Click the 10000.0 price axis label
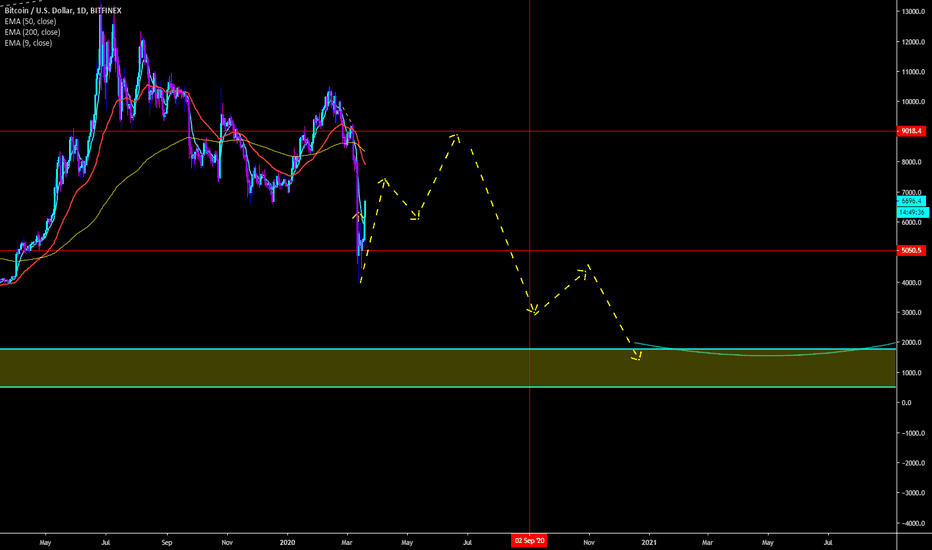932x550 pixels. click(913, 102)
